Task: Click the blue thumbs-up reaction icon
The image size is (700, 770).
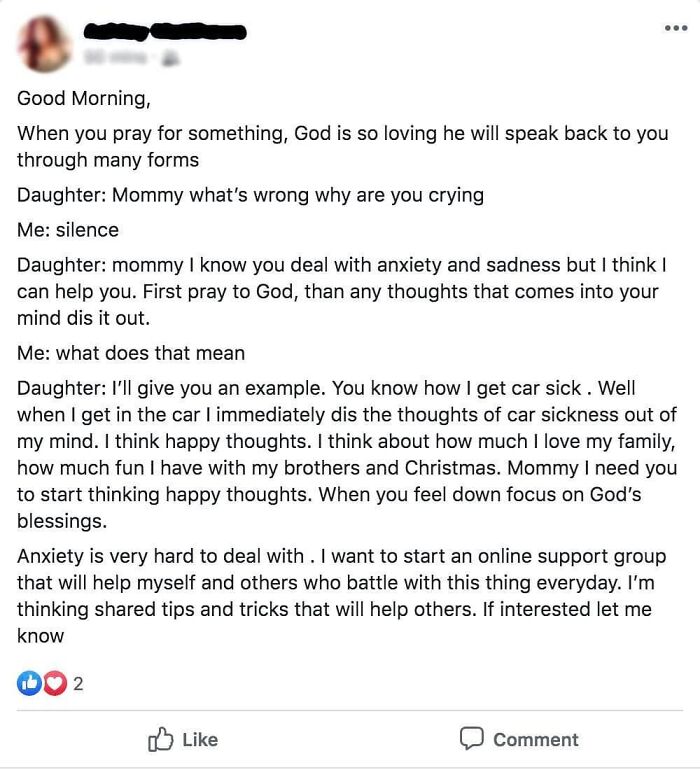Action: [28, 684]
